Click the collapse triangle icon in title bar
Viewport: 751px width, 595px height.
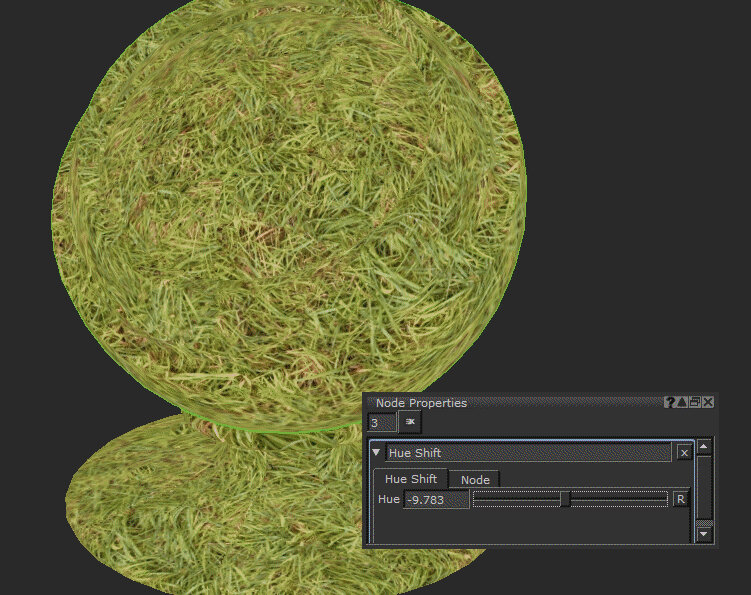[682, 402]
